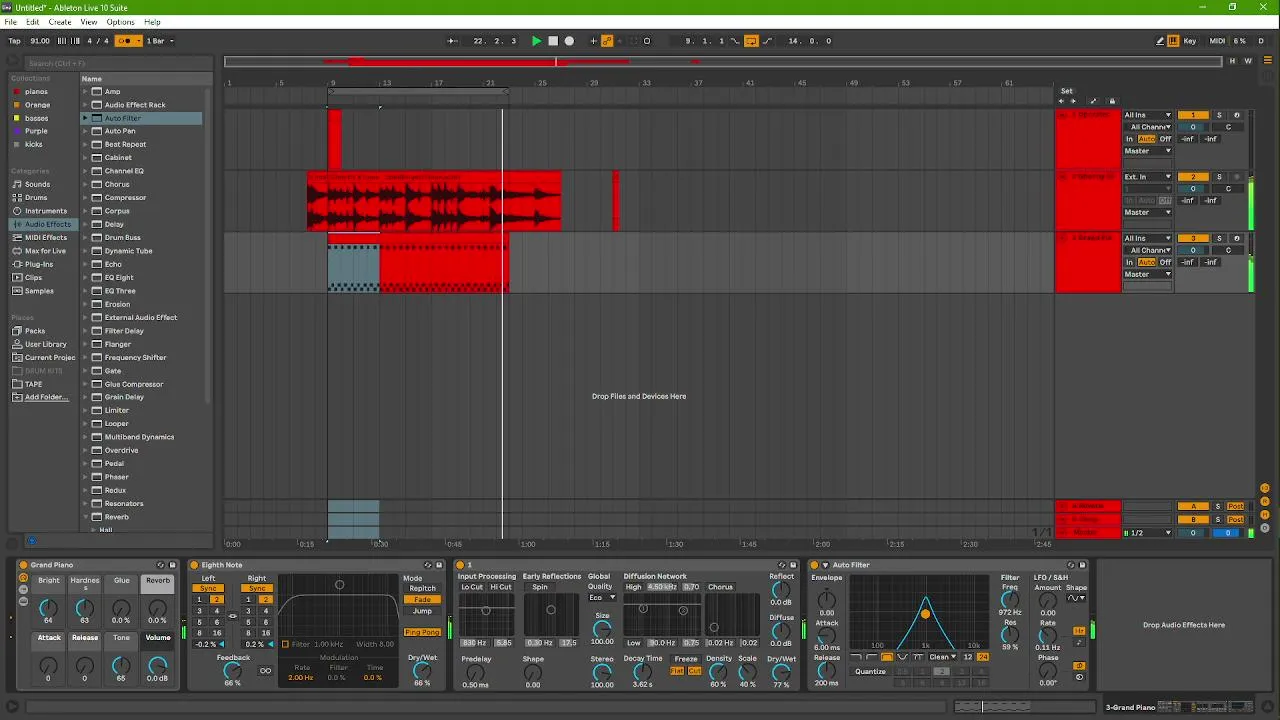Click the Tap tempo button

point(14,41)
